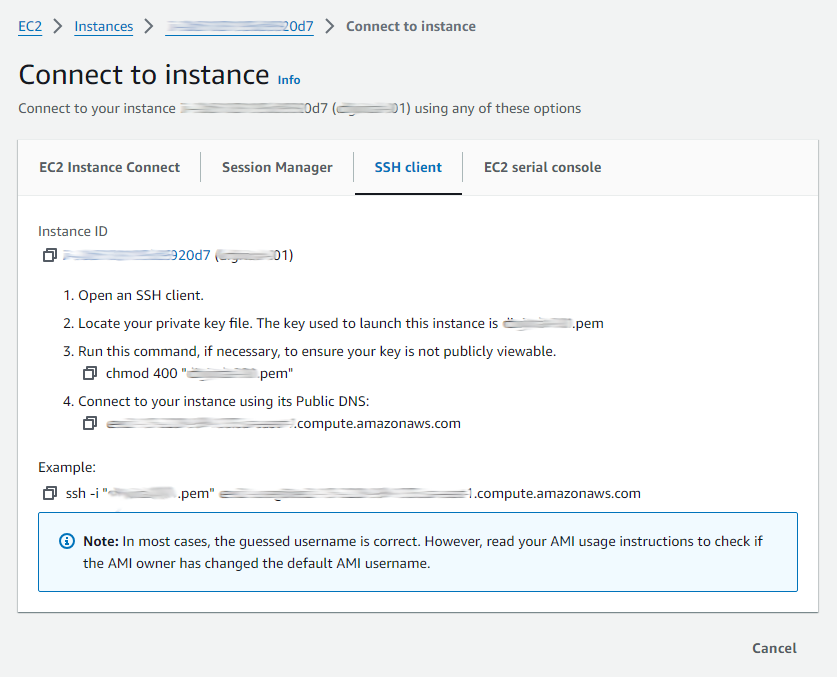Click step '1. Open an SSH client.'

(133, 295)
